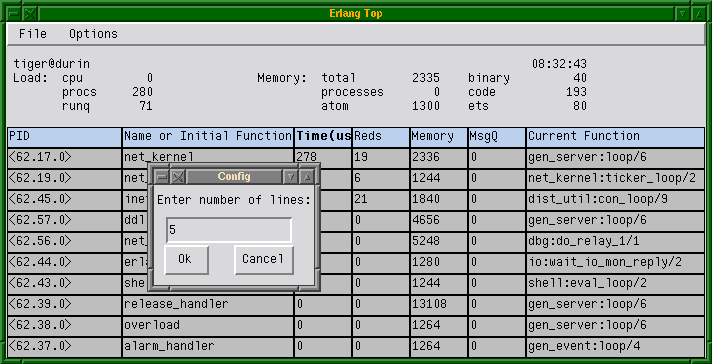Select PID cell <62.44.0>
This screenshot has height=364, width=712.
64,262
